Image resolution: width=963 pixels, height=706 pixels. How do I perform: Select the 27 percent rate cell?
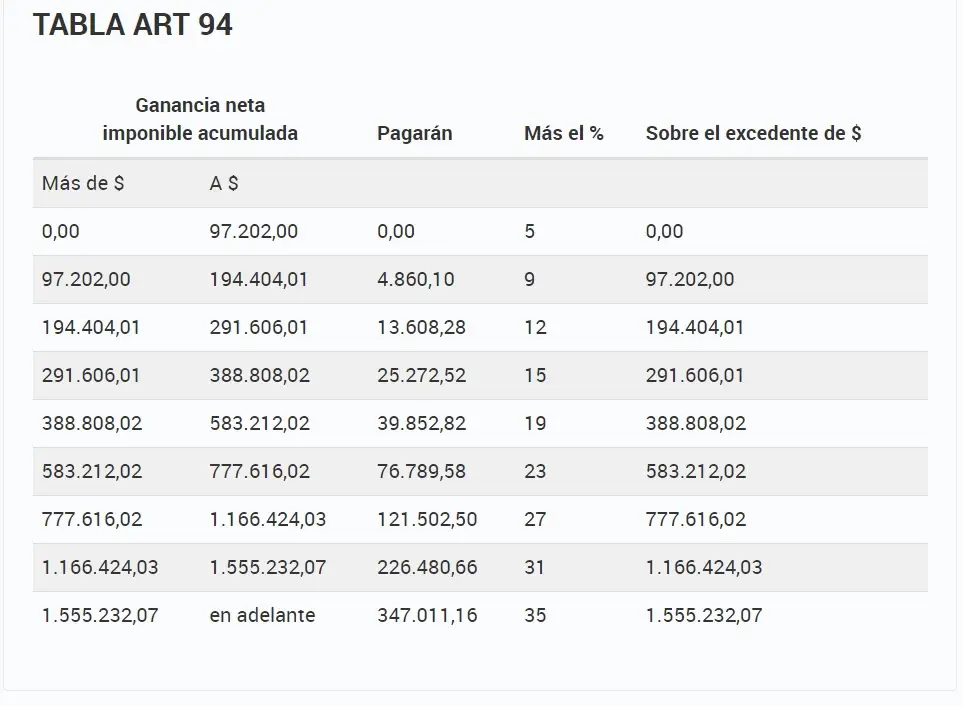click(535, 519)
